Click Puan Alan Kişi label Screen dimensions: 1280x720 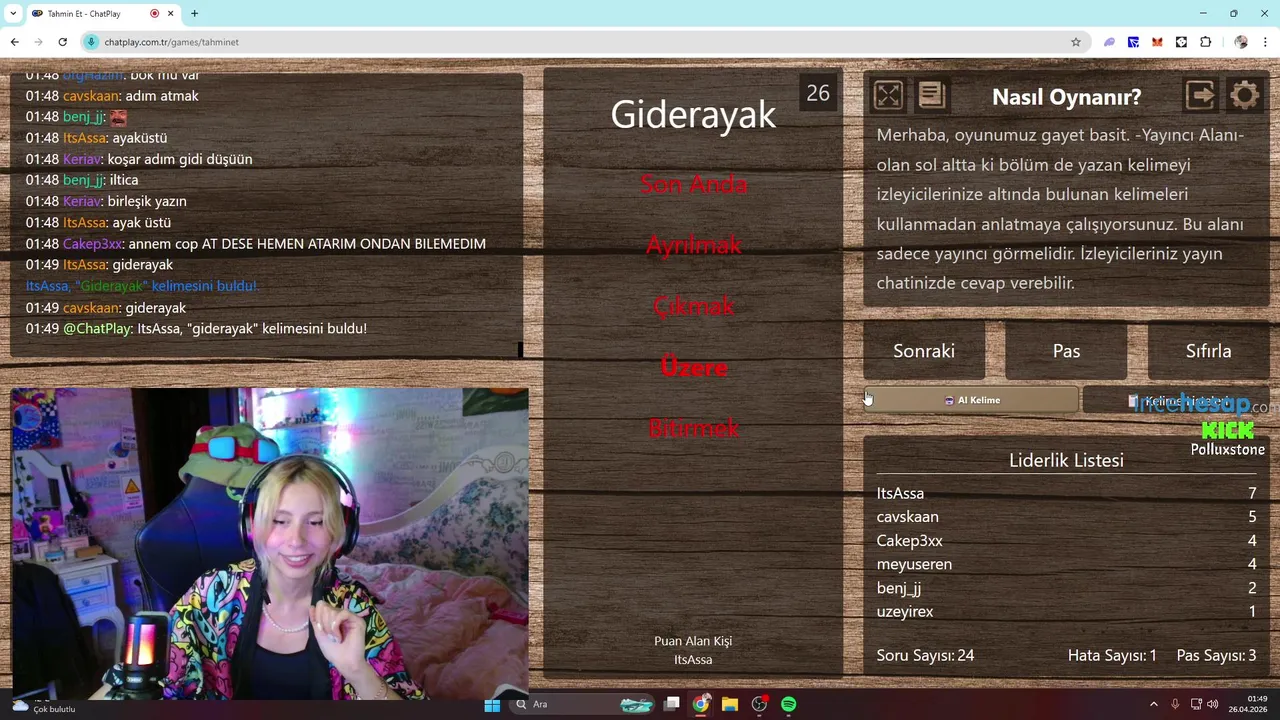click(693, 641)
